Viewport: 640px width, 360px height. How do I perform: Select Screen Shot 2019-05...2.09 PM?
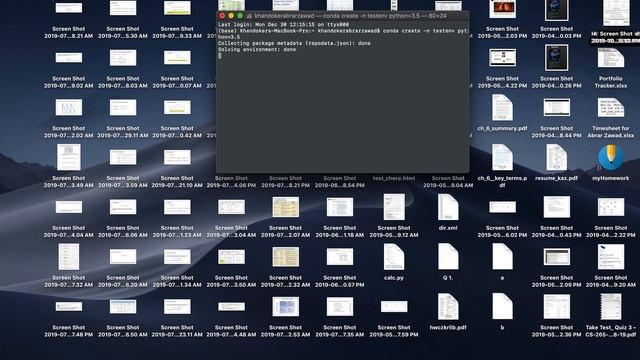(556, 257)
